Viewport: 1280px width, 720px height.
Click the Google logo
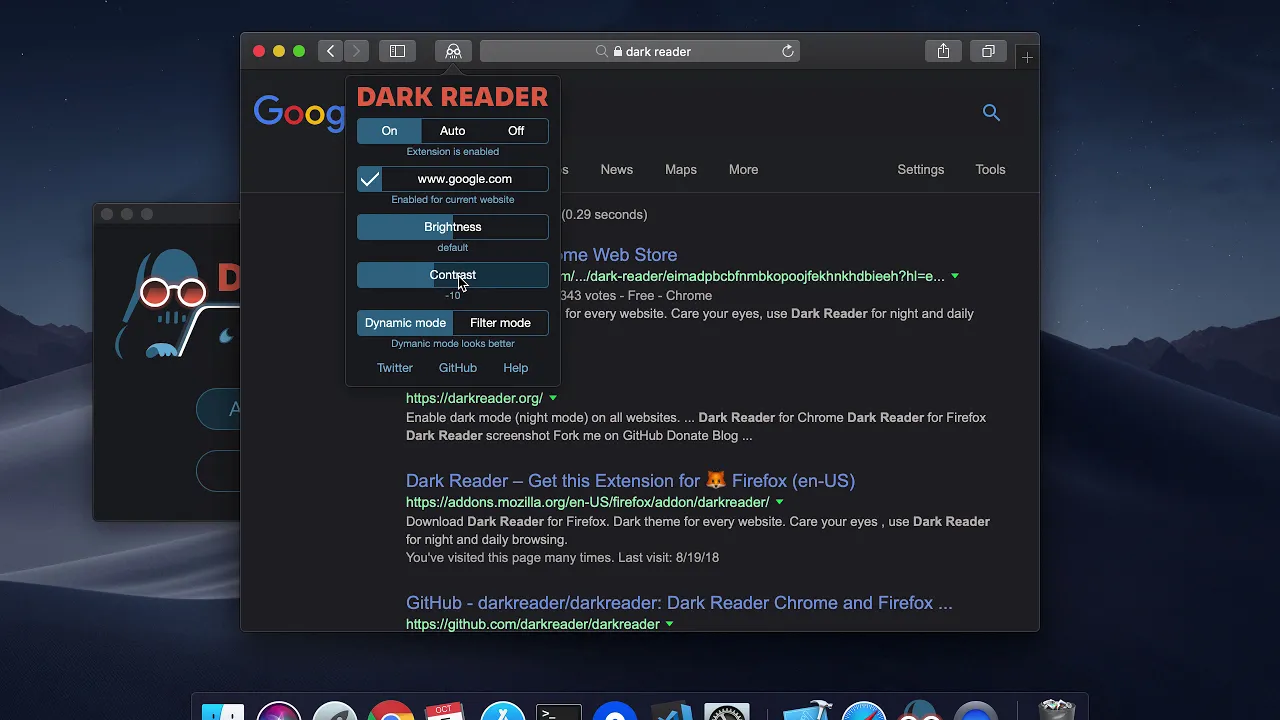tap(299, 113)
